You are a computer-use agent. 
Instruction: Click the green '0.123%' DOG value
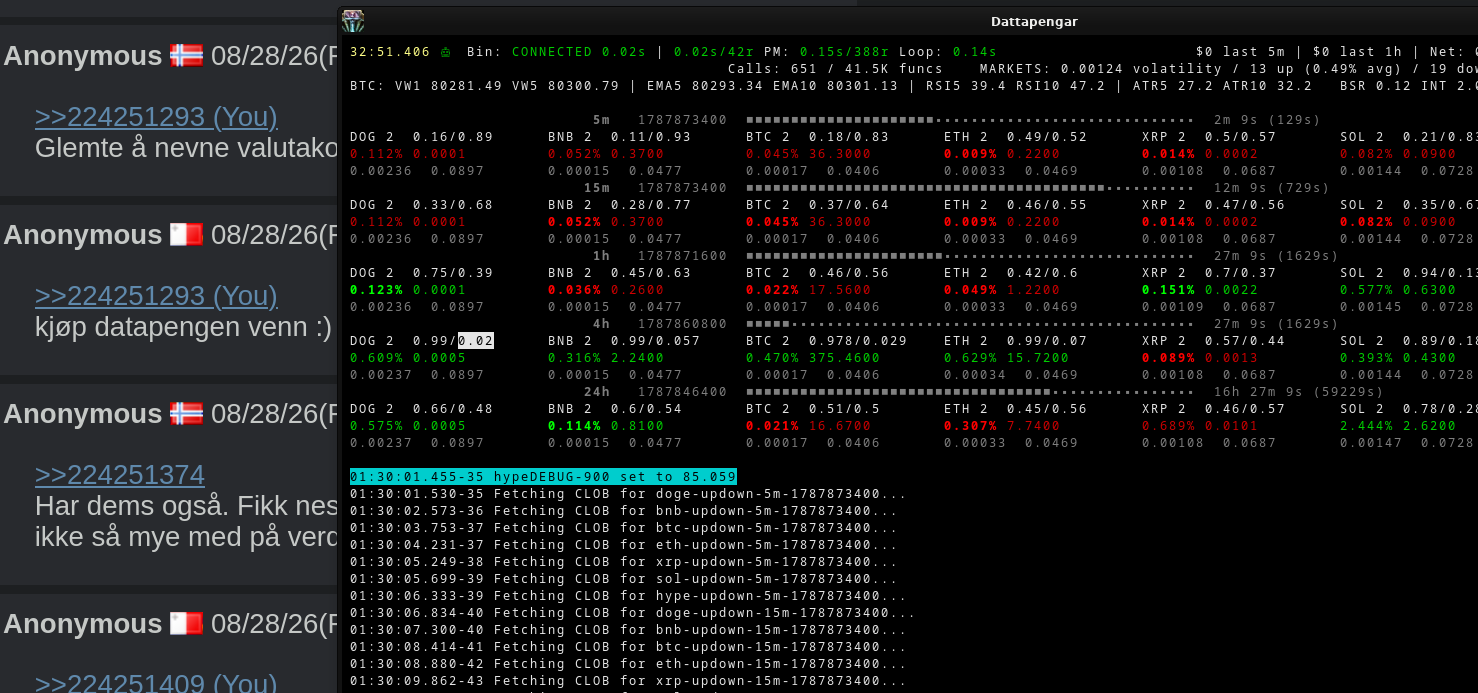(x=377, y=290)
